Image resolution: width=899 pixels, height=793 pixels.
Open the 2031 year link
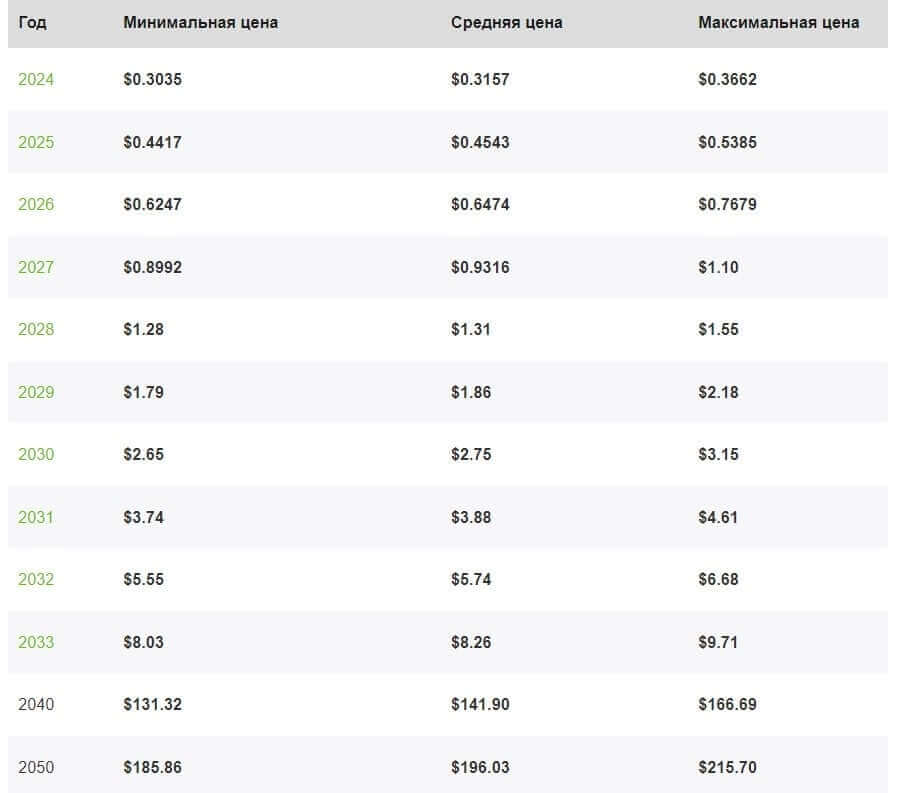pyautogui.click(x=36, y=517)
